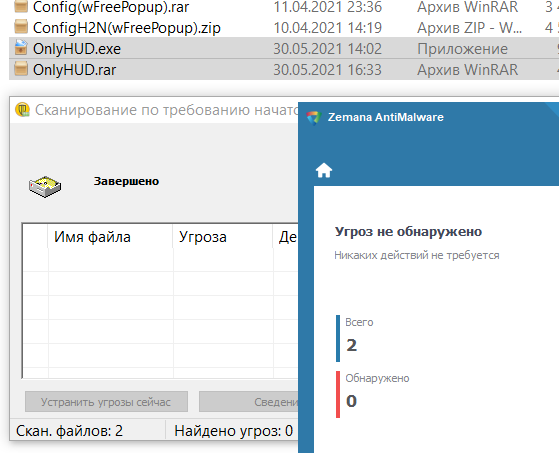The image size is (559, 453).
Task: Click Архив WinRAR type in OnlyHUD.rar row
Action: click(467, 70)
